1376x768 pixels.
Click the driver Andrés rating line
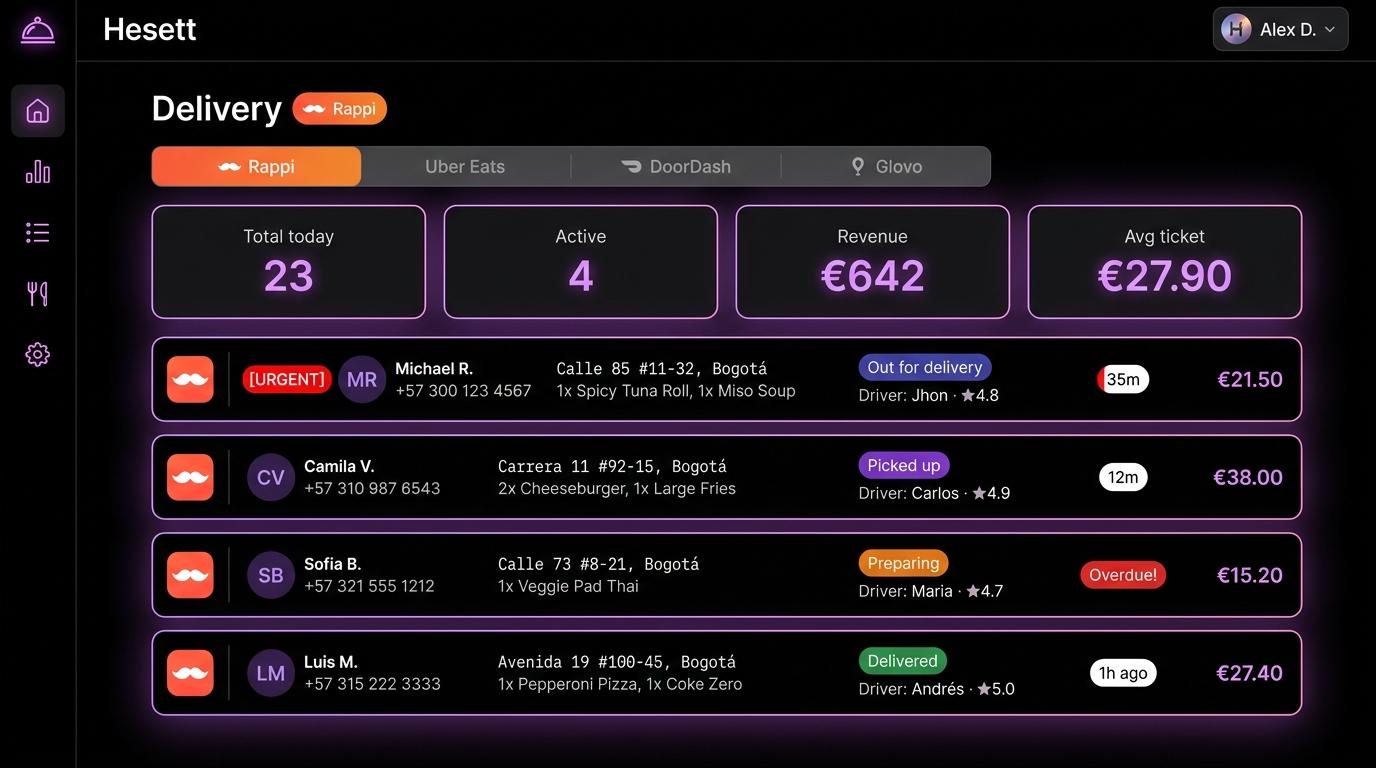point(937,689)
